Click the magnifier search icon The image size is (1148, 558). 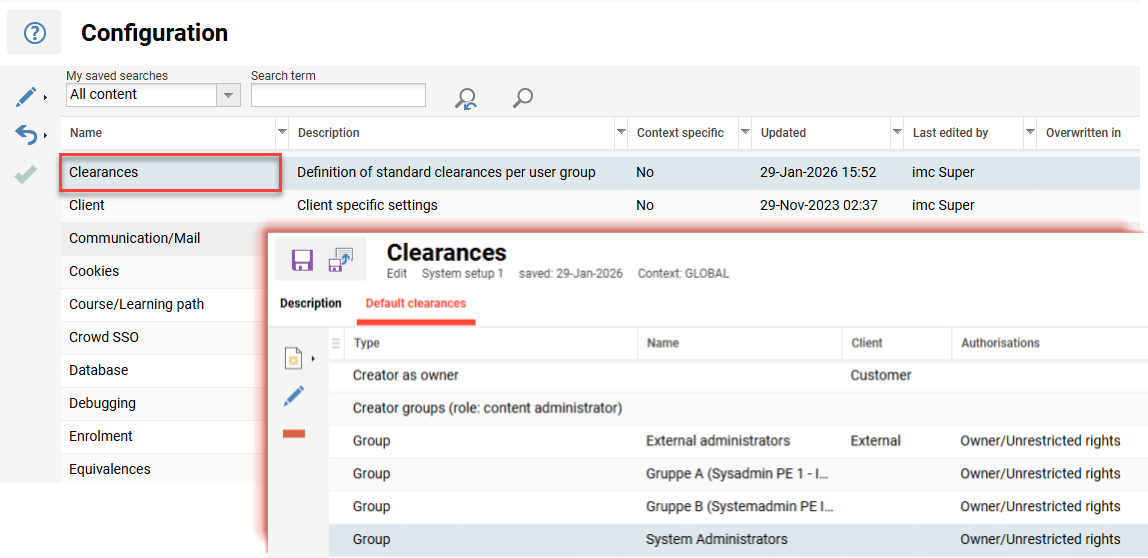[x=522, y=98]
